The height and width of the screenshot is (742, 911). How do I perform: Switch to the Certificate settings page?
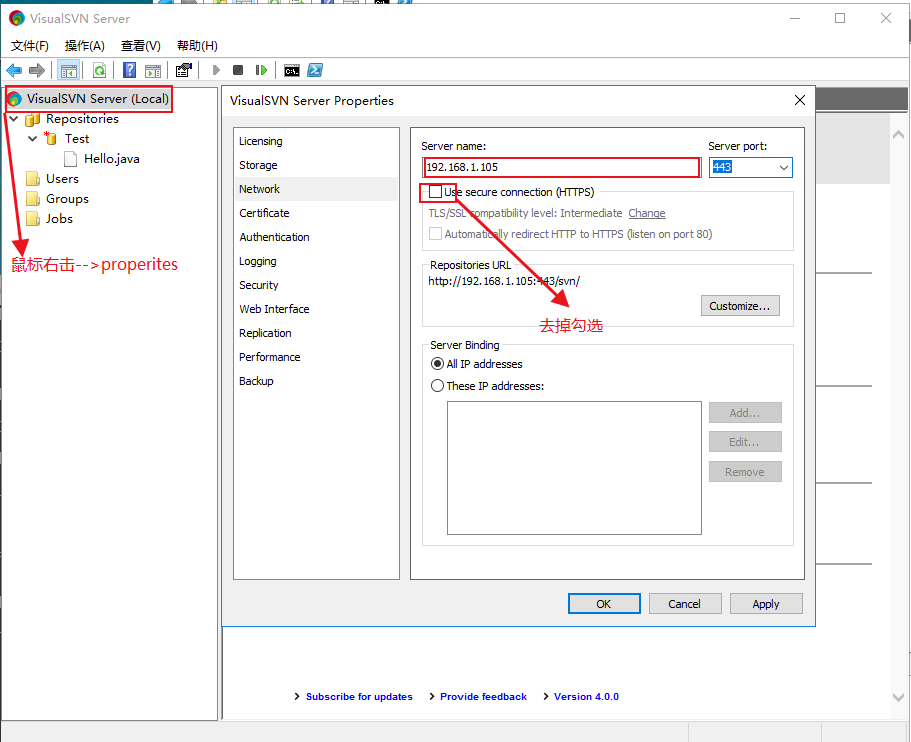[x=264, y=213]
